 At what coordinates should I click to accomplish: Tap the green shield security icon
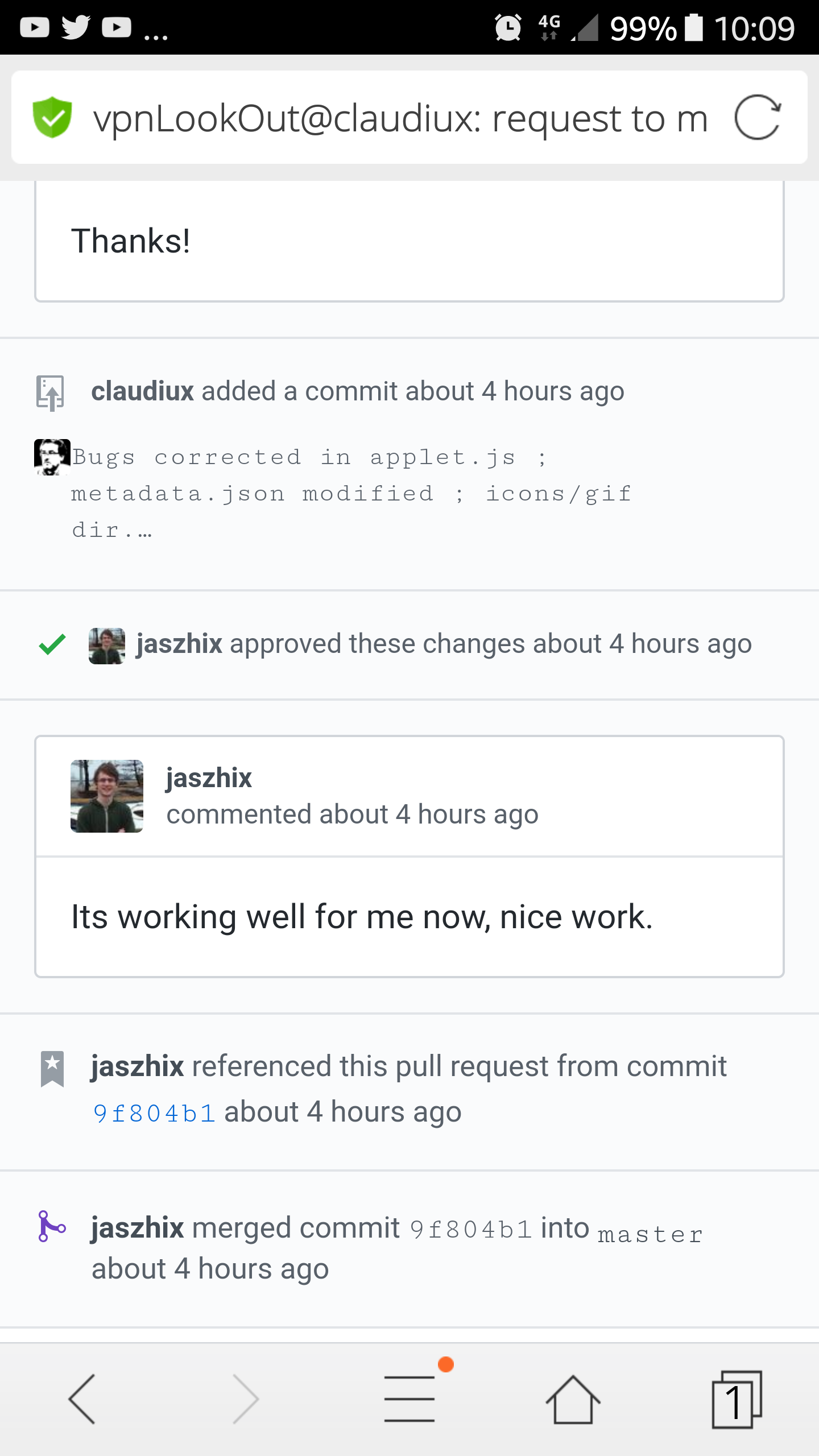pos(52,117)
